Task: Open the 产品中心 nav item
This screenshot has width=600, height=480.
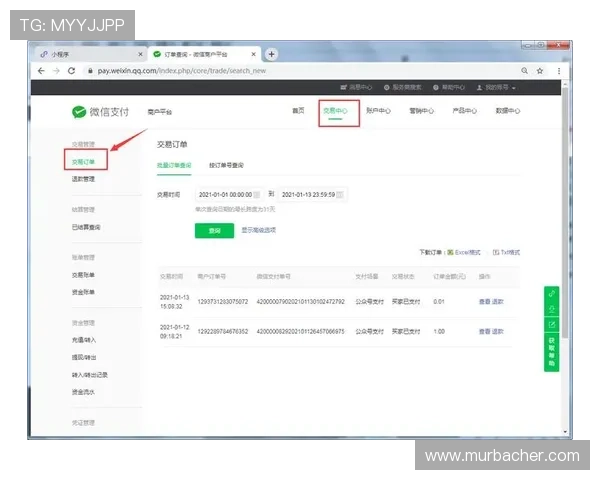Action: pyautogui.click(x=464, y=111)
